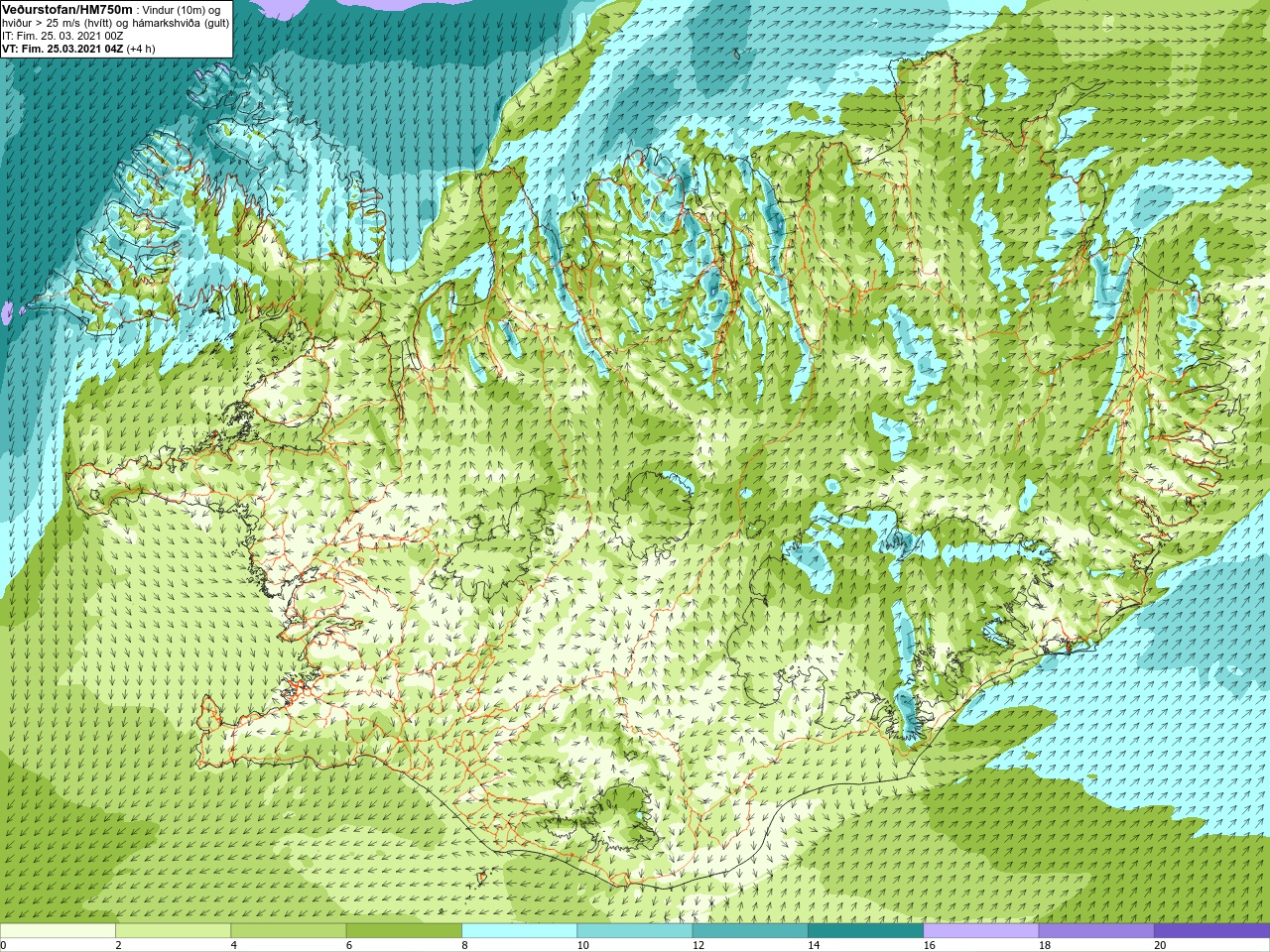Image resolution: width=1270 pixels, height=952 pixels.
Task: Click the '20' tick label on scale
Action: pyautogui.click(x=1161, y=945)
